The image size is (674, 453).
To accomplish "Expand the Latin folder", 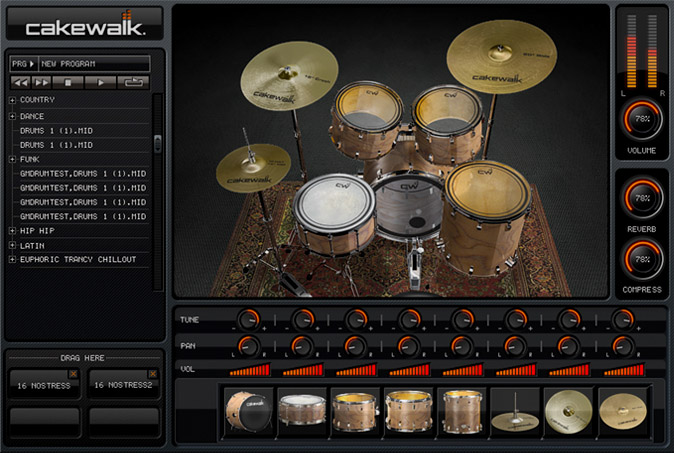I will pos(12,246).
